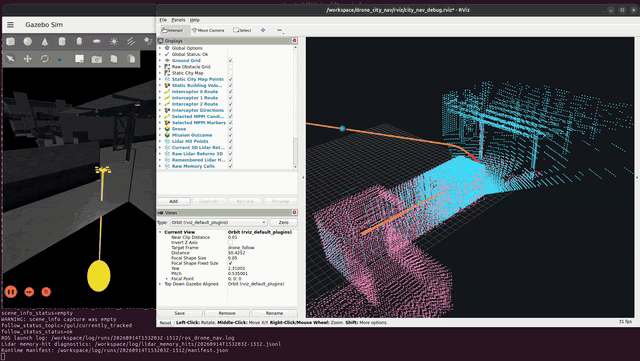Insert an ellipsoid shape in Gazebo
640x361 pixels.
[x=97, y=41]
